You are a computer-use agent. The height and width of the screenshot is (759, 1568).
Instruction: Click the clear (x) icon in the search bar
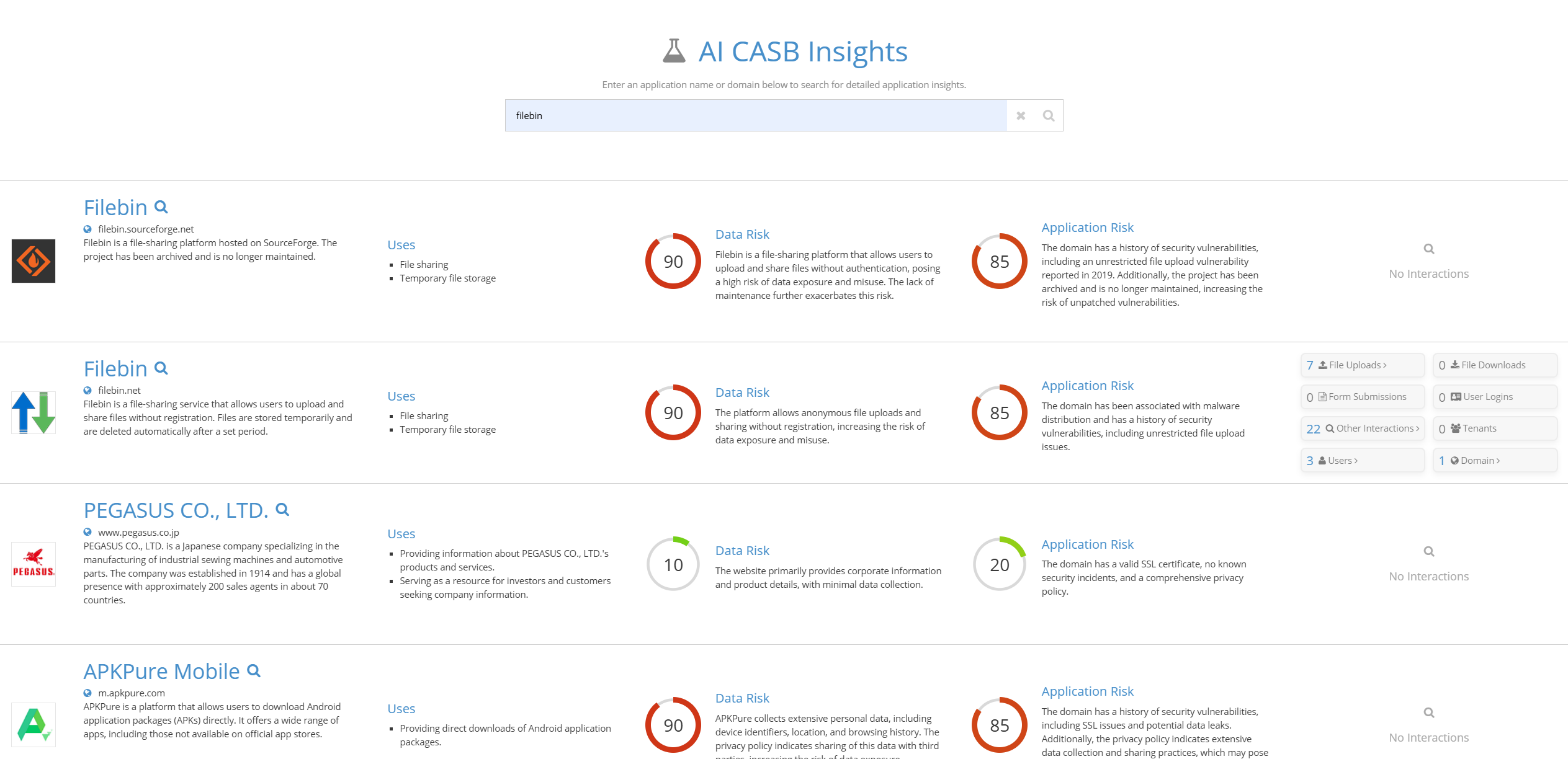(1021, 115)
